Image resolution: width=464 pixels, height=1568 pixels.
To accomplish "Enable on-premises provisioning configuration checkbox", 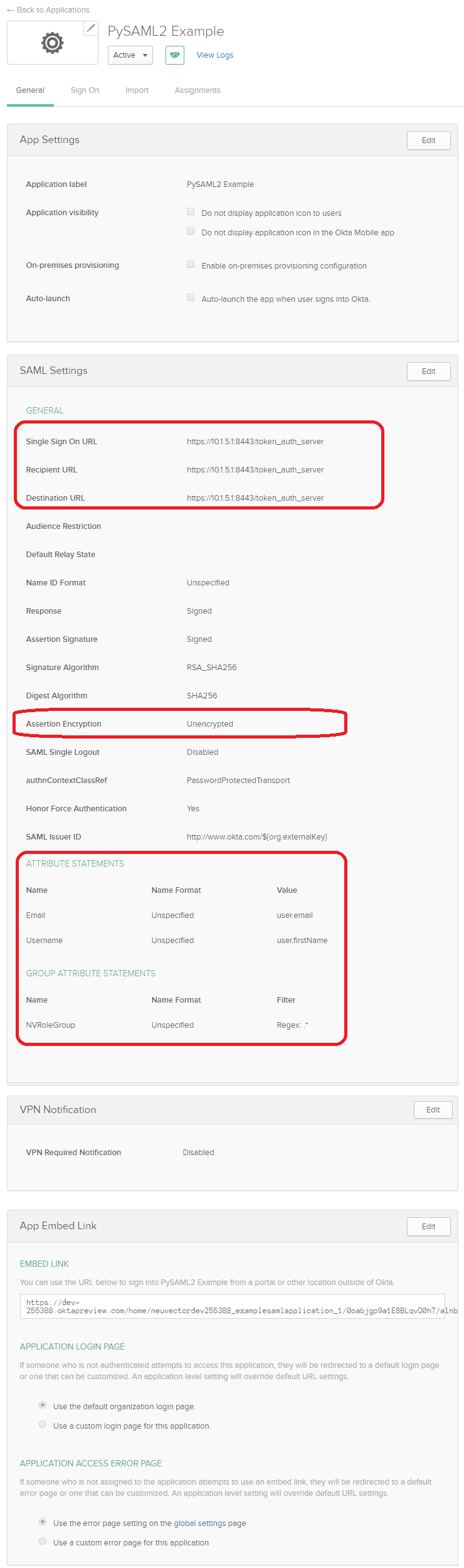I will click(191, 265).
